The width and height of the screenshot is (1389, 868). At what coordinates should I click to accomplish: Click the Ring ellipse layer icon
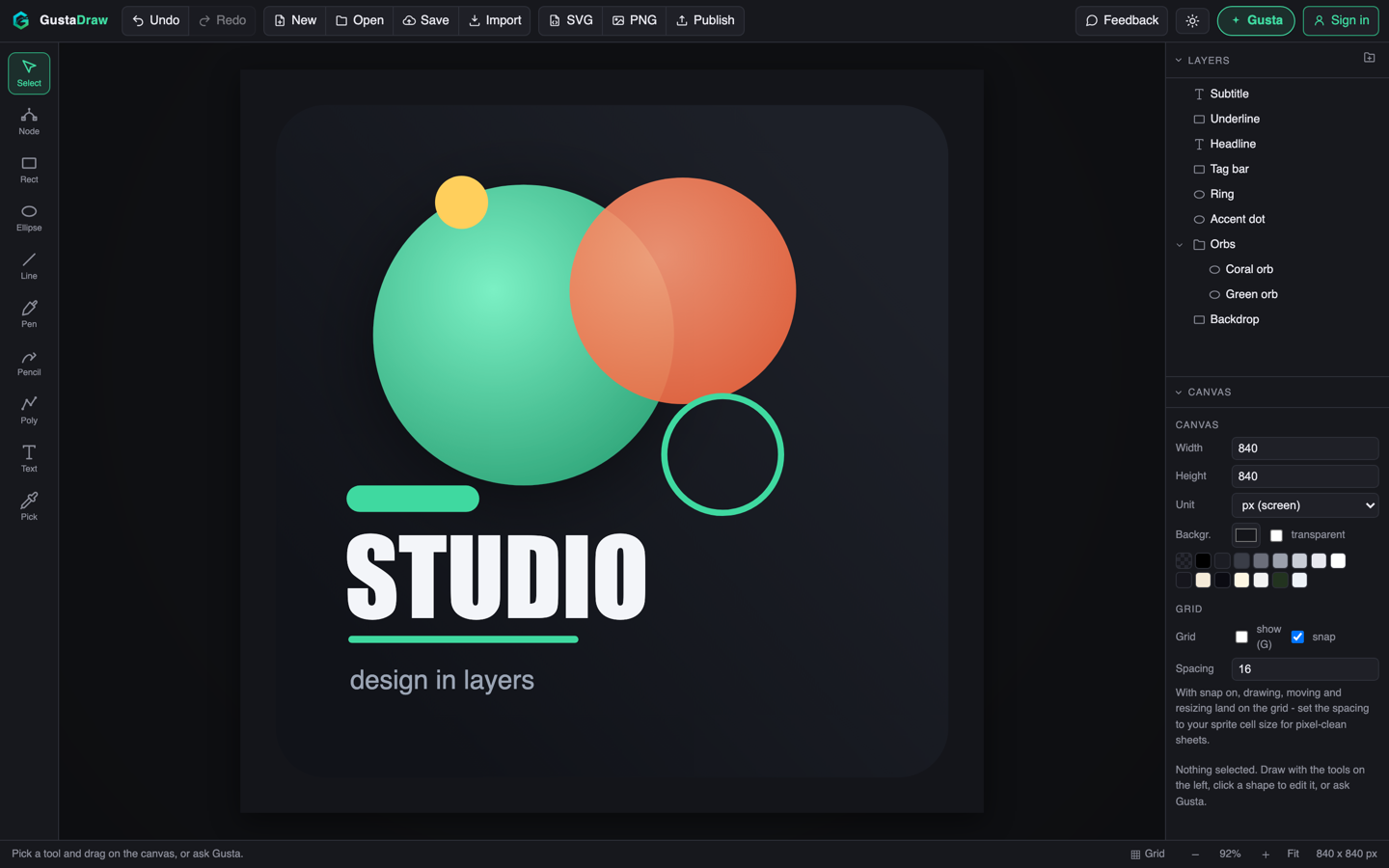1199,195
